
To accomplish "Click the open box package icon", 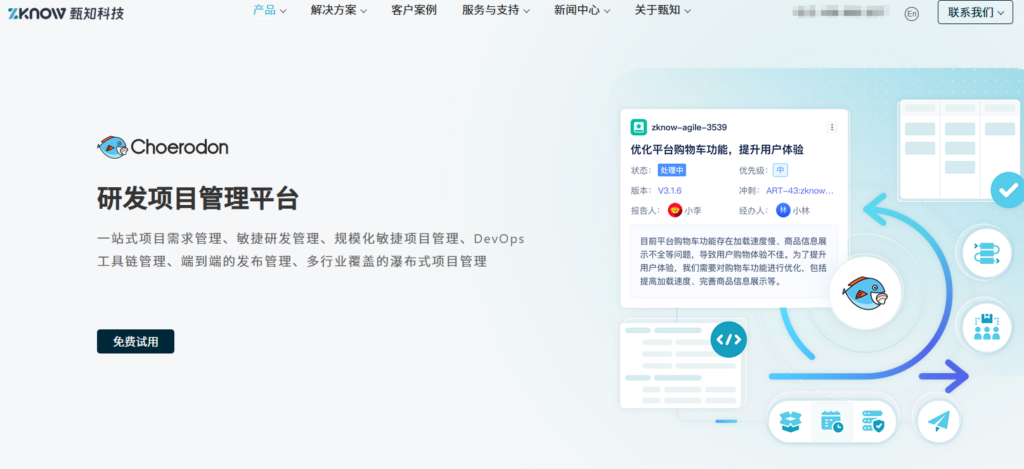I will point(790,422).
